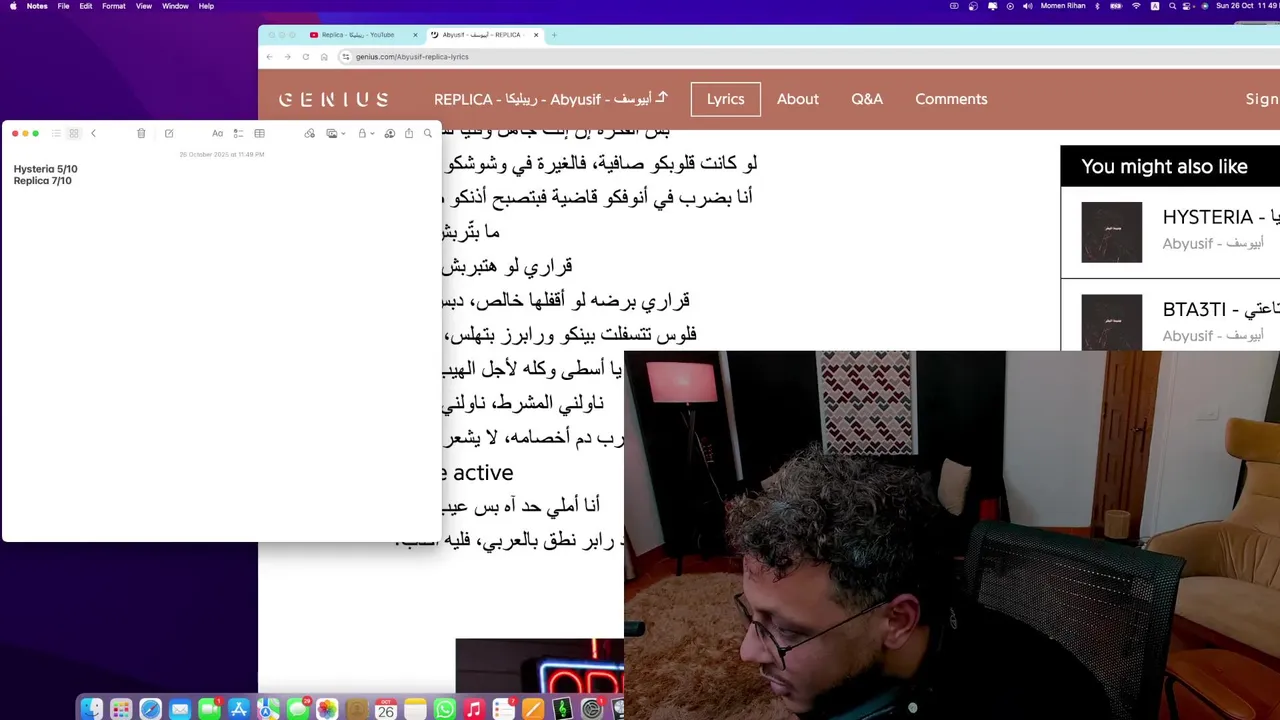Select the 'Hysteria 5/10' line in note

tap(45, 169)
